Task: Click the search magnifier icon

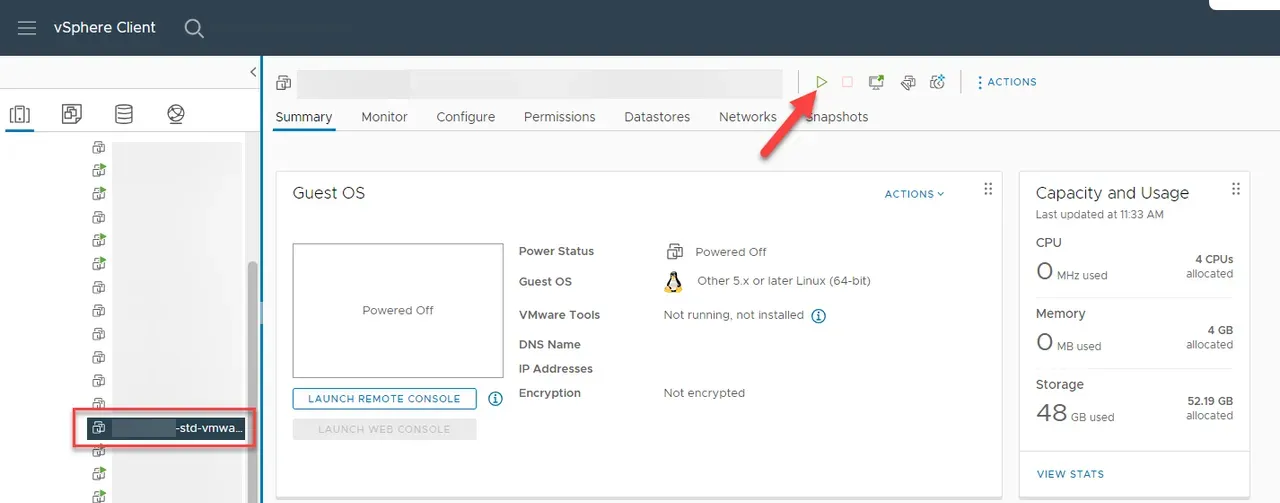Action: click(x=194, y=28)
